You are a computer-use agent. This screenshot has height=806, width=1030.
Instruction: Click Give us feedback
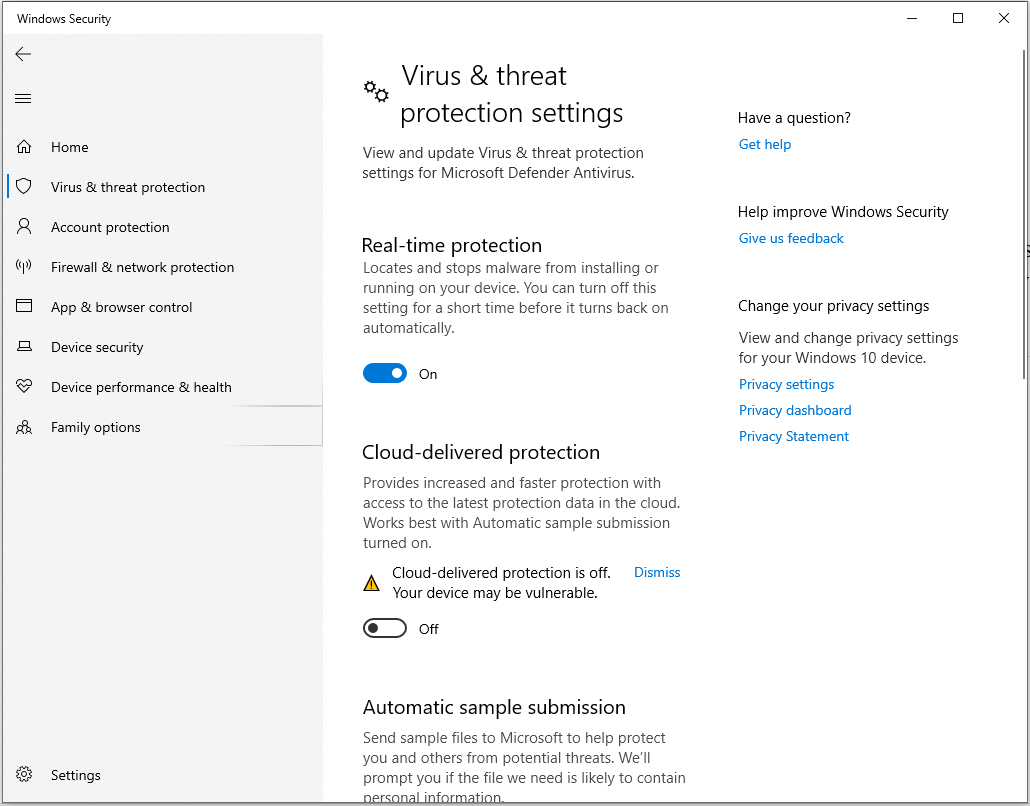(791, 238)
